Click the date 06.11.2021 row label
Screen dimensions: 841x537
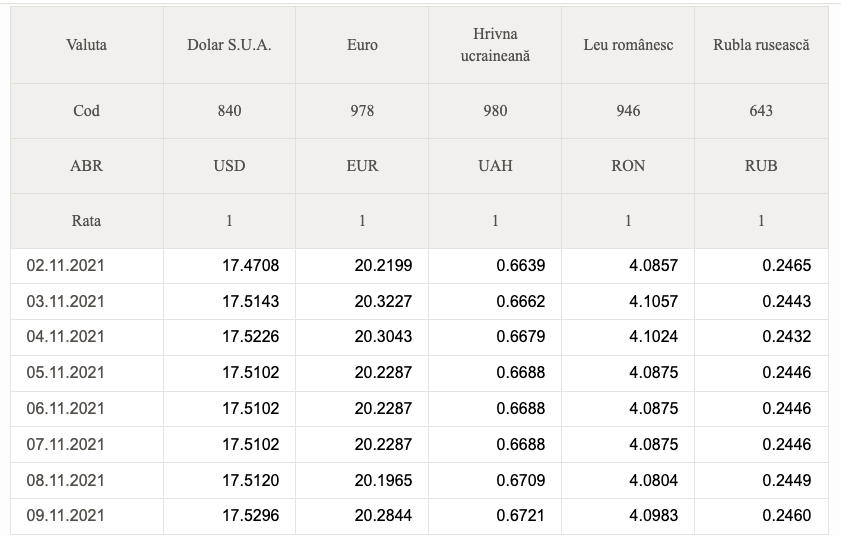coord(65,409)
